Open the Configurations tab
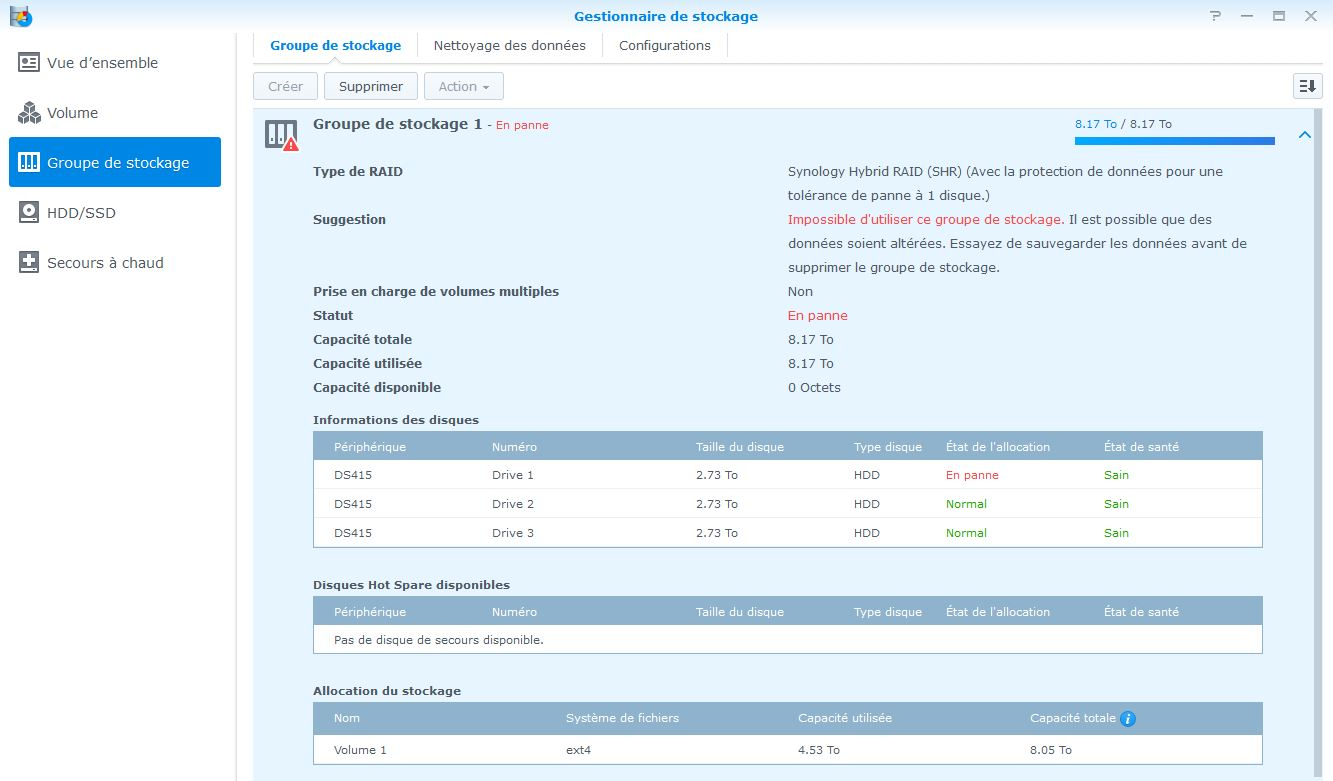Image resolution: width=1333 pixels, height=781 pixels. (664, 45)
